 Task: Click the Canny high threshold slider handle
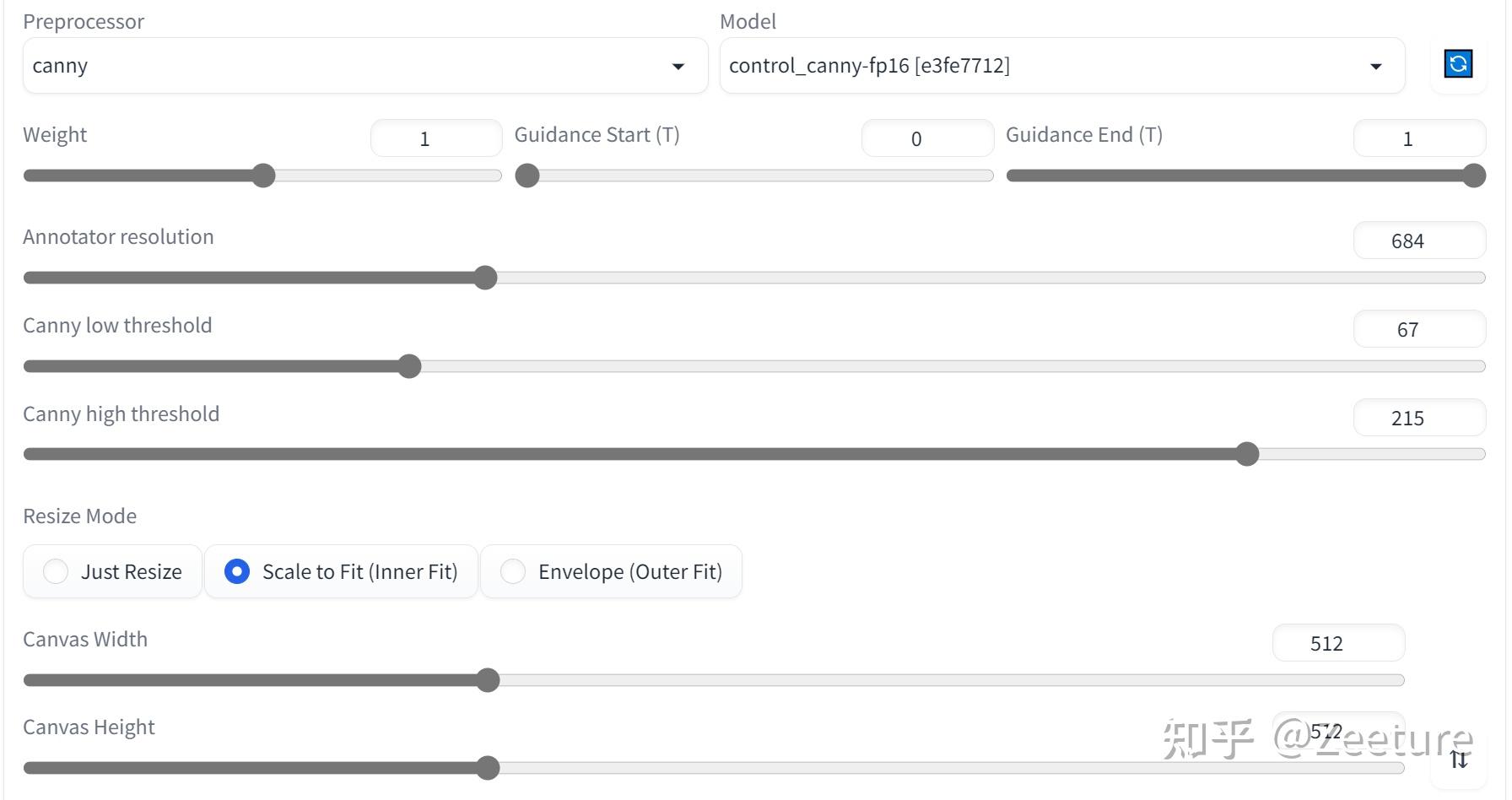(1247, 454)
